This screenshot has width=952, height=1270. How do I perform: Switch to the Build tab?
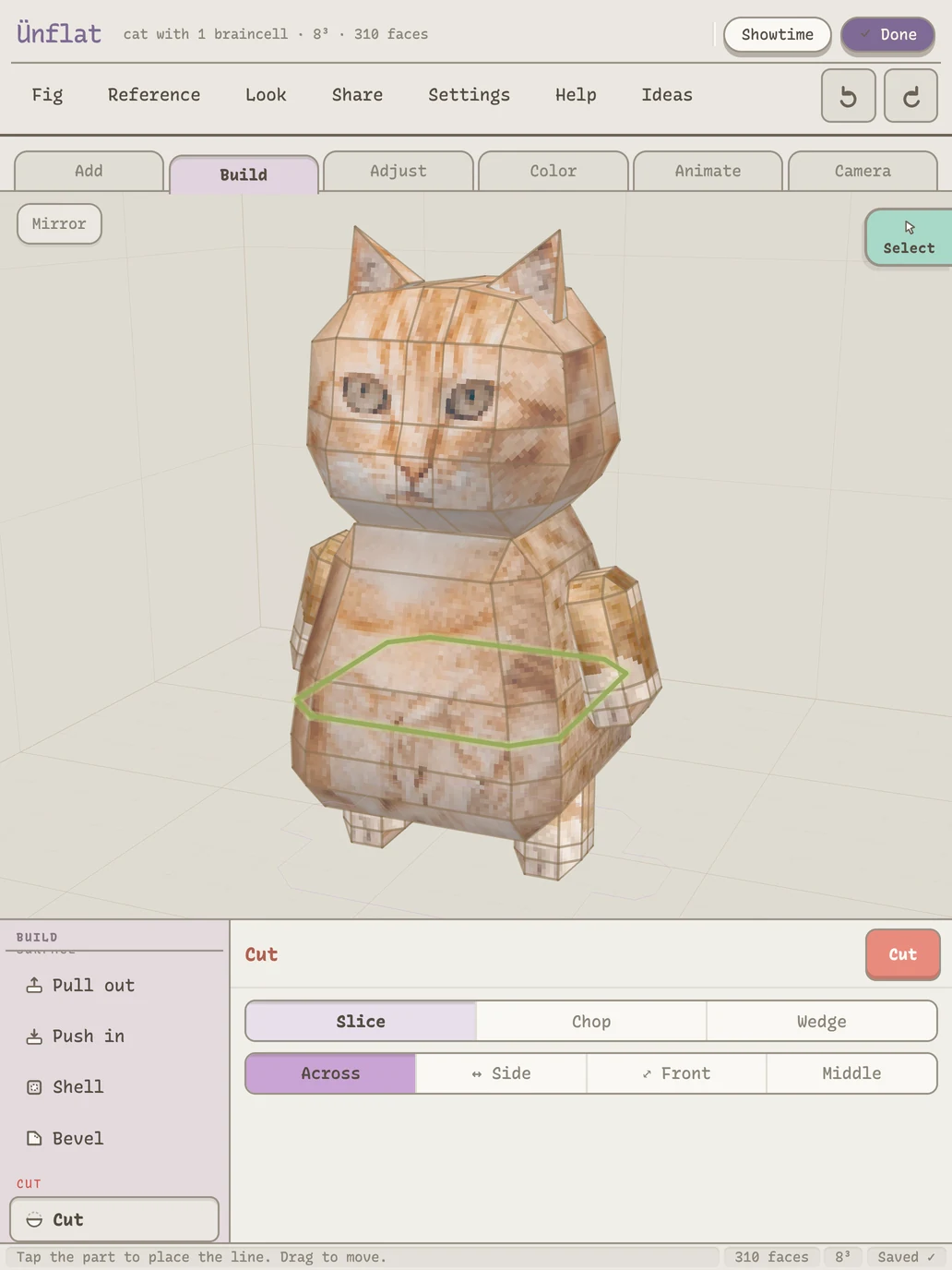point(244,174)
